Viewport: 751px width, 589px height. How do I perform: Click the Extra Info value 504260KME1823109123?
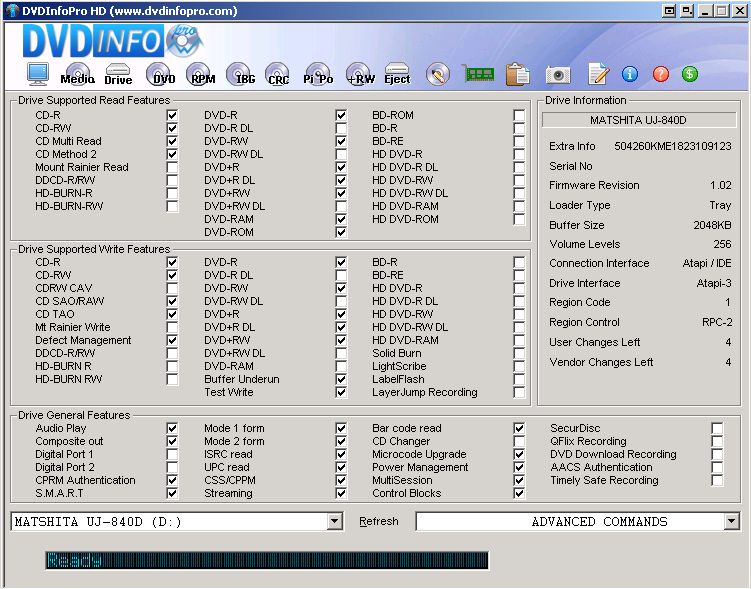(672, 146)
